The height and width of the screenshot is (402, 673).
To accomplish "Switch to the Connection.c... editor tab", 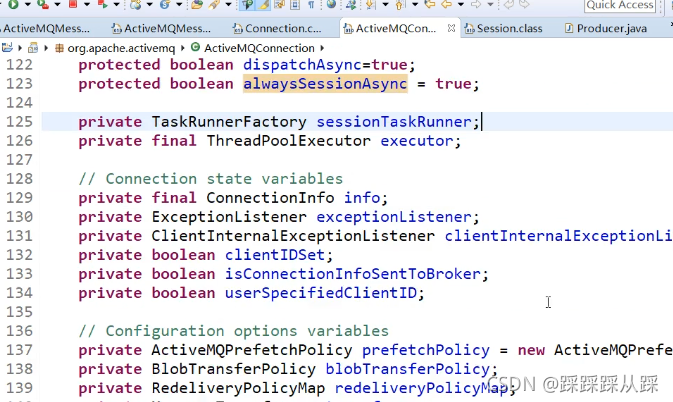I will pos(283,28).
